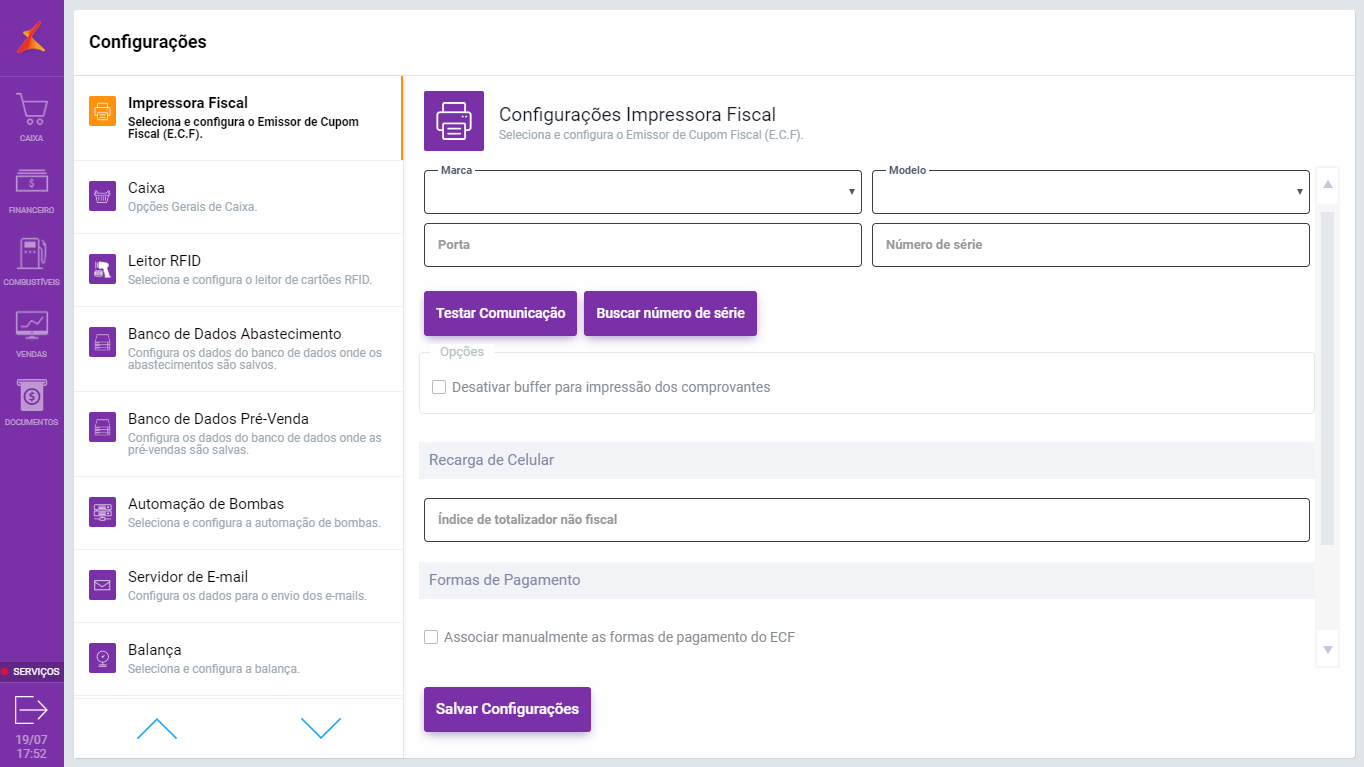Click the vertical scrollbar thumb in the settings panel

point(1327,377)
